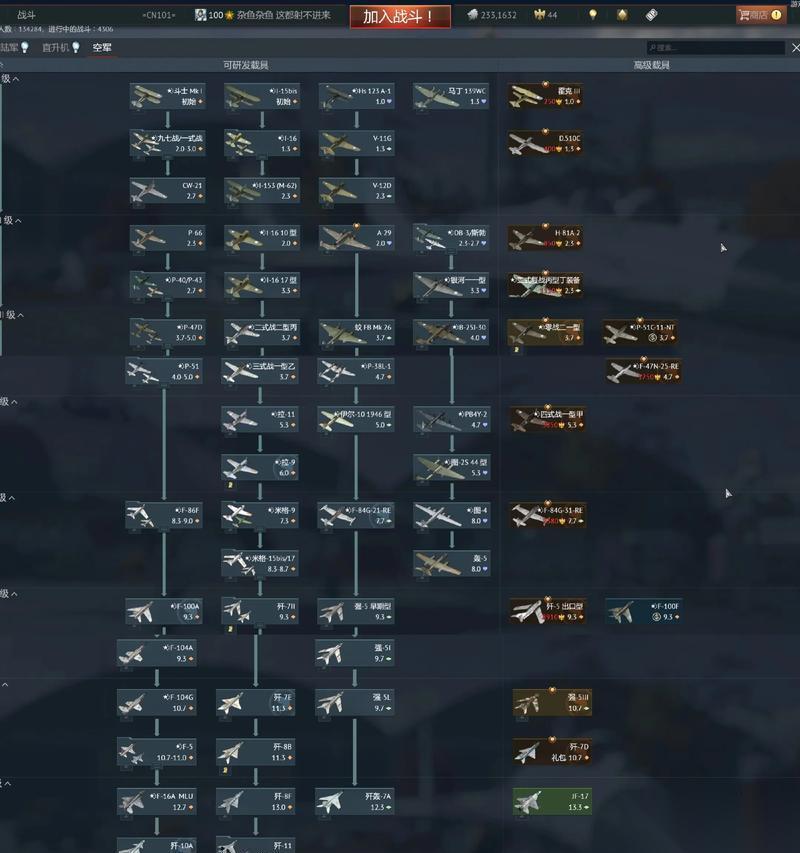Image resolution: width=800 pixels, height=853 pixels.
Task: Click the silver lions currency balance
Action: [492, 15]
